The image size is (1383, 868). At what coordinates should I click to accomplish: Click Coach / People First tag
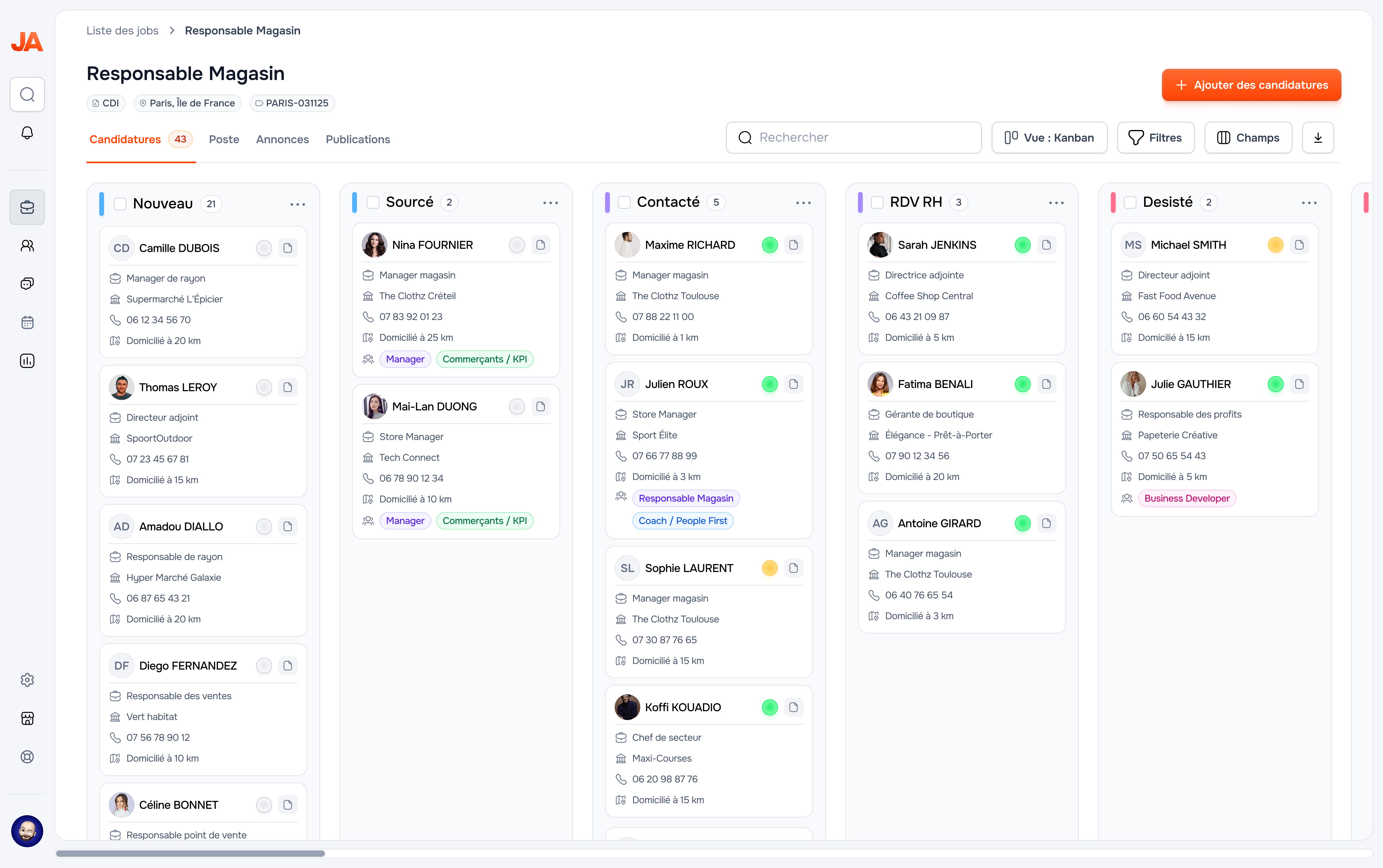tap(682, 521)
